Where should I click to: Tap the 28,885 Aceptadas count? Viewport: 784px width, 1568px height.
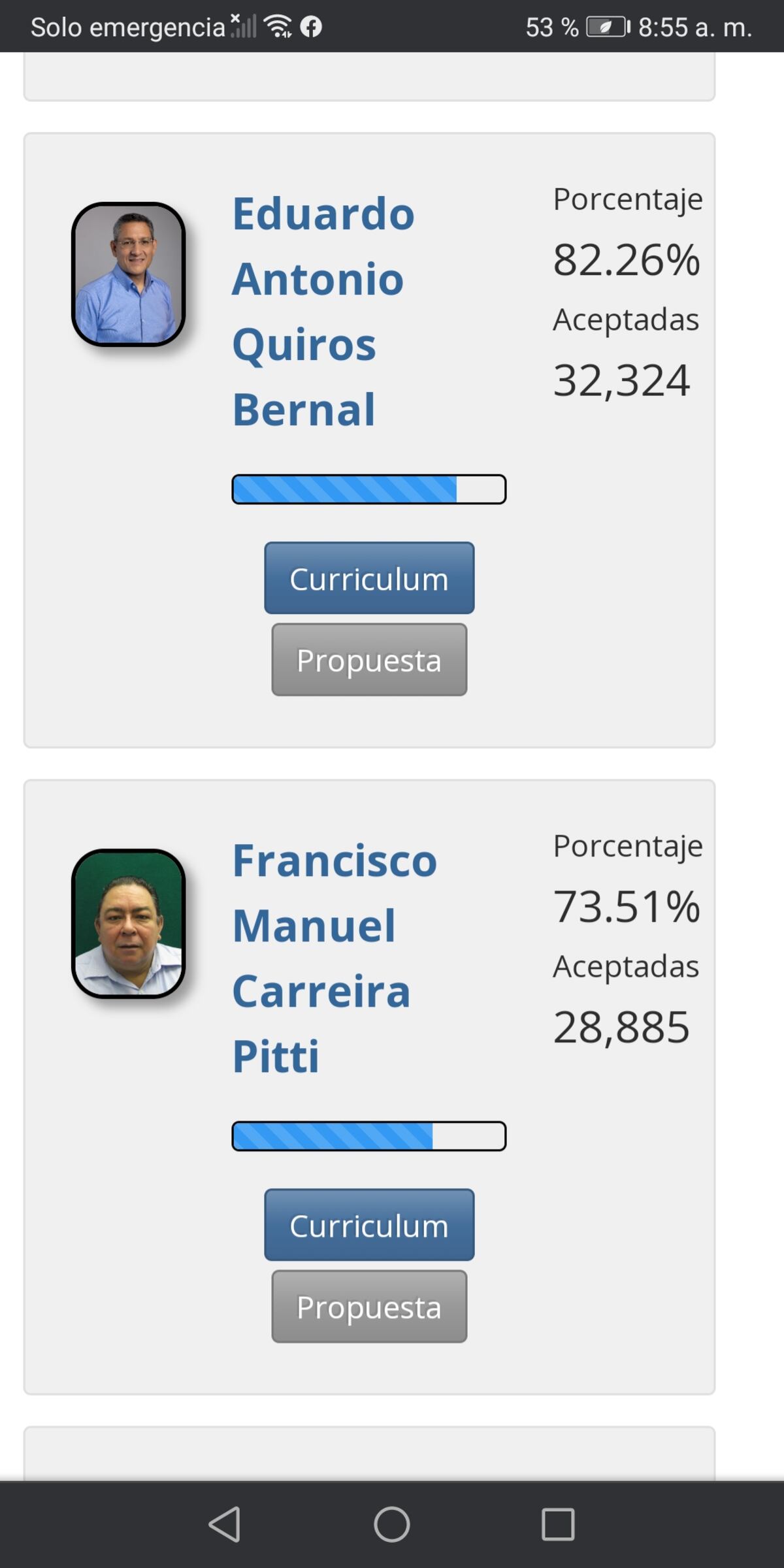[x=621, y=1027]
